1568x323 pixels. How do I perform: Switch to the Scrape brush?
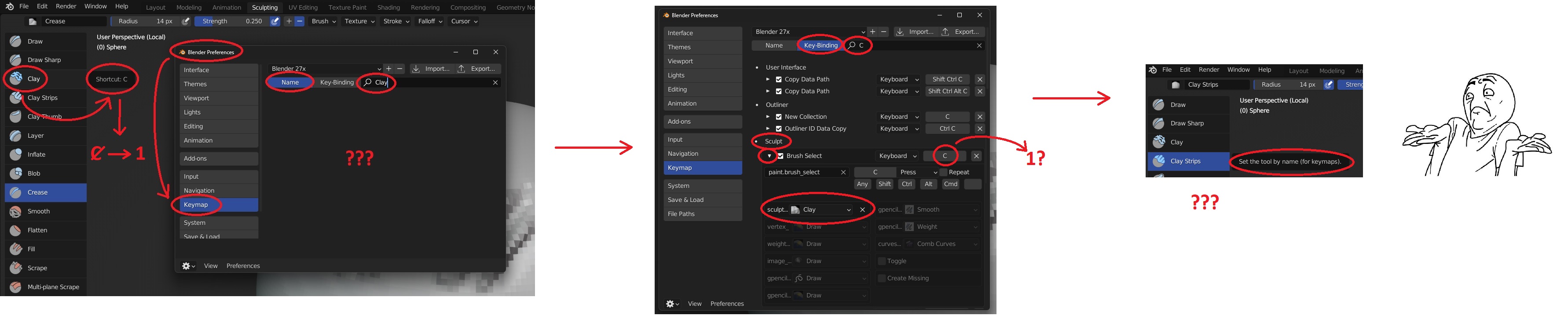click(46, 268)
